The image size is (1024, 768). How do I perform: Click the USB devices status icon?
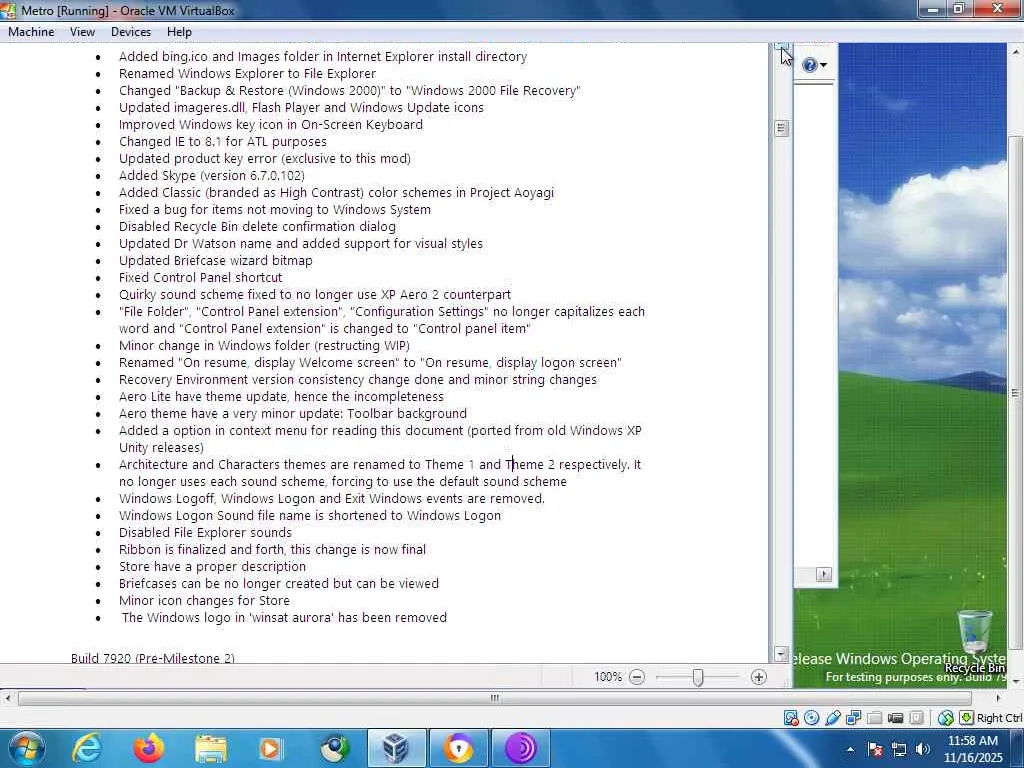[x=833, y=718]
